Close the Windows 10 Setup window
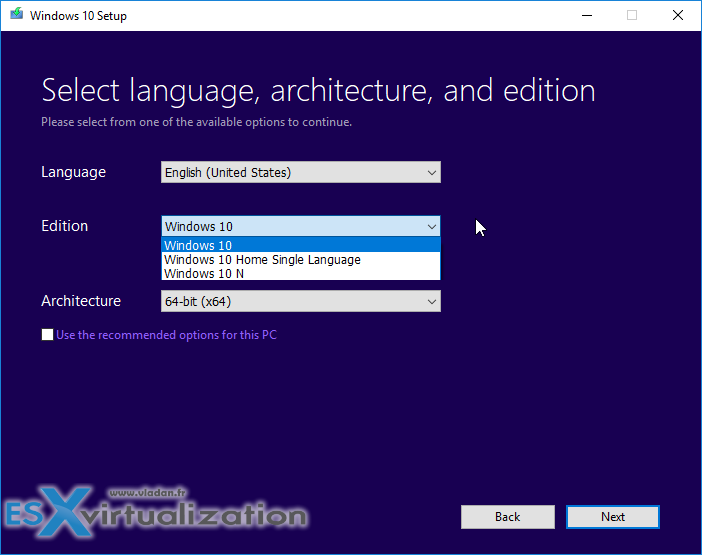 [678, 15]
